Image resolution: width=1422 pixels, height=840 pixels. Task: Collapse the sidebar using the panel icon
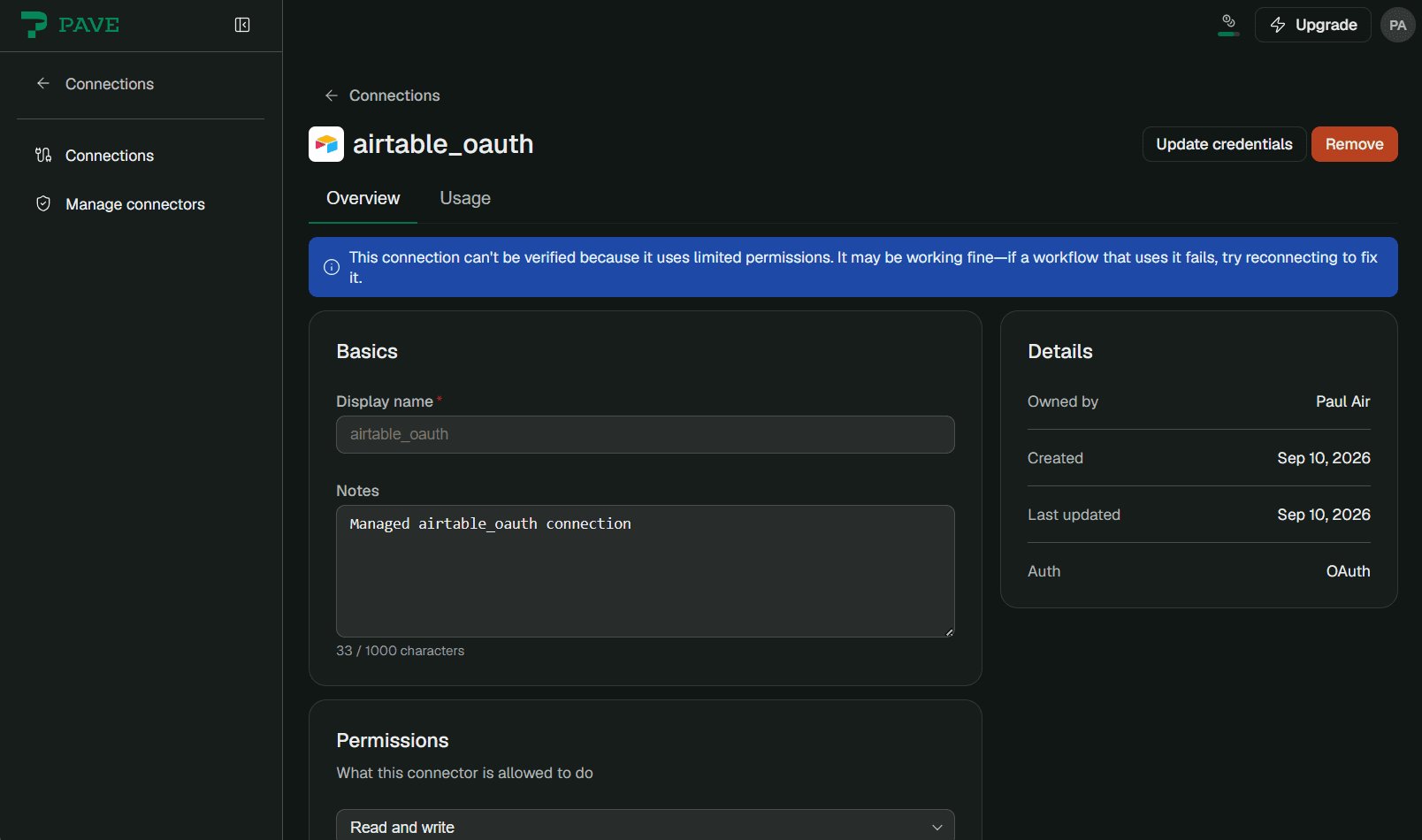(x=242, y=25)
